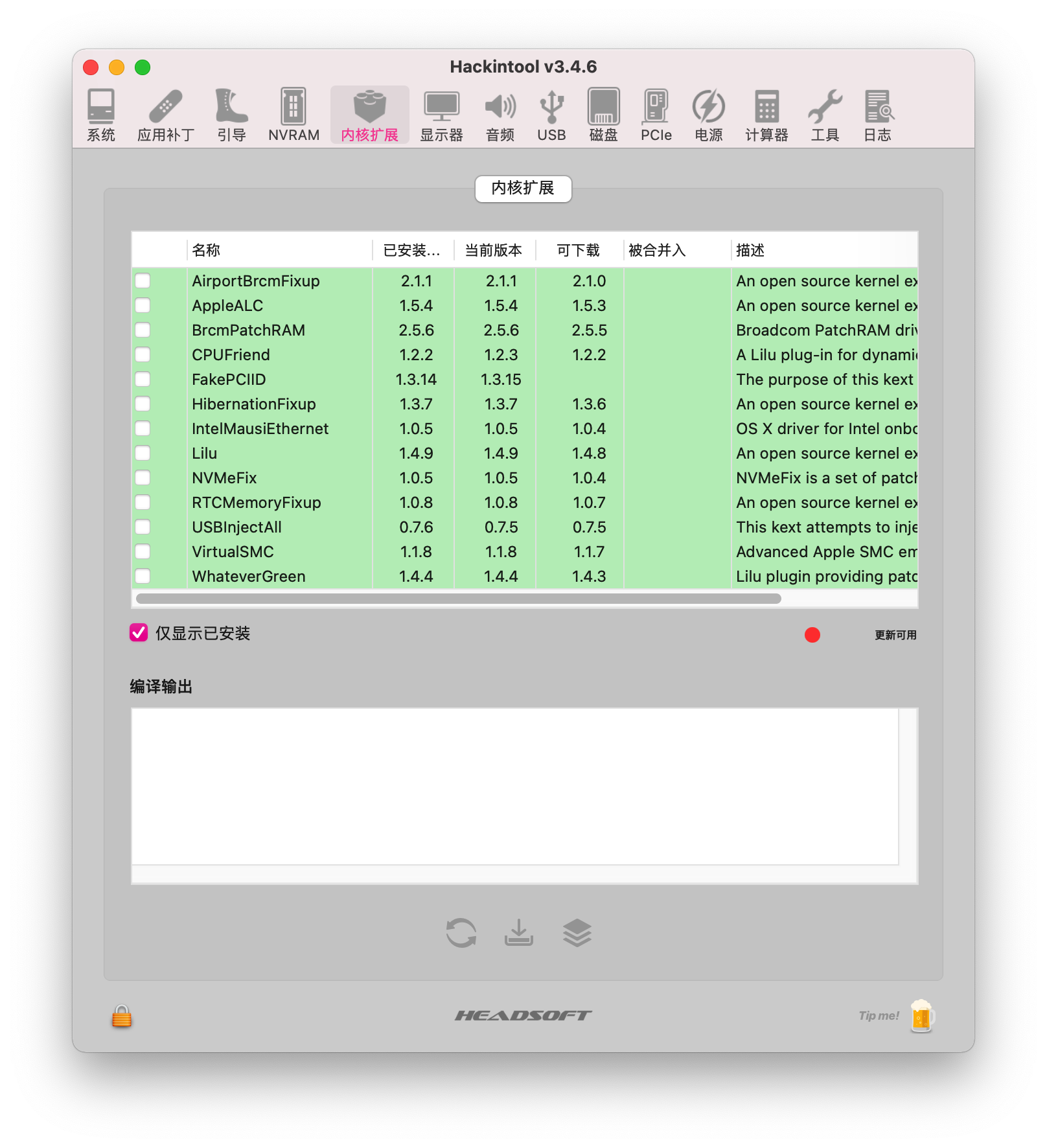Click the lock icon at bottom
The width and height of the screenshot is (1047, 1148).
[122, 1016]
